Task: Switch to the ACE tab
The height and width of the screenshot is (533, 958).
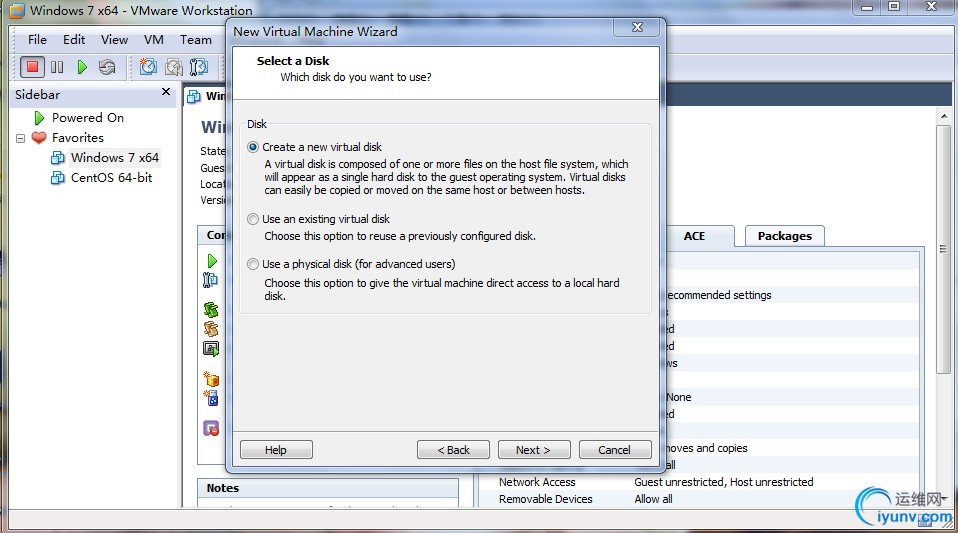Action: click(x=698, y=236)
